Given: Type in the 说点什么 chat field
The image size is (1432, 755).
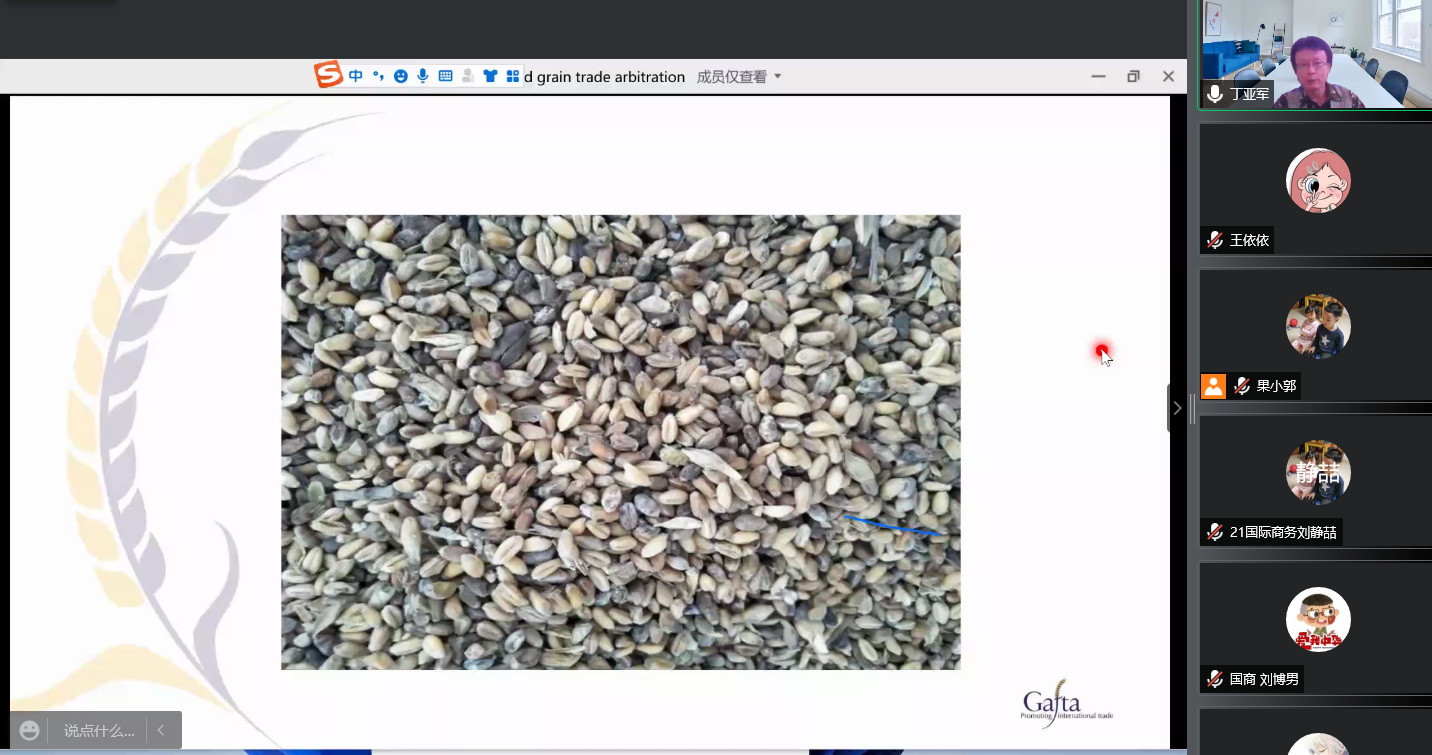Looking at the screenshot, I should pos(99,731).
